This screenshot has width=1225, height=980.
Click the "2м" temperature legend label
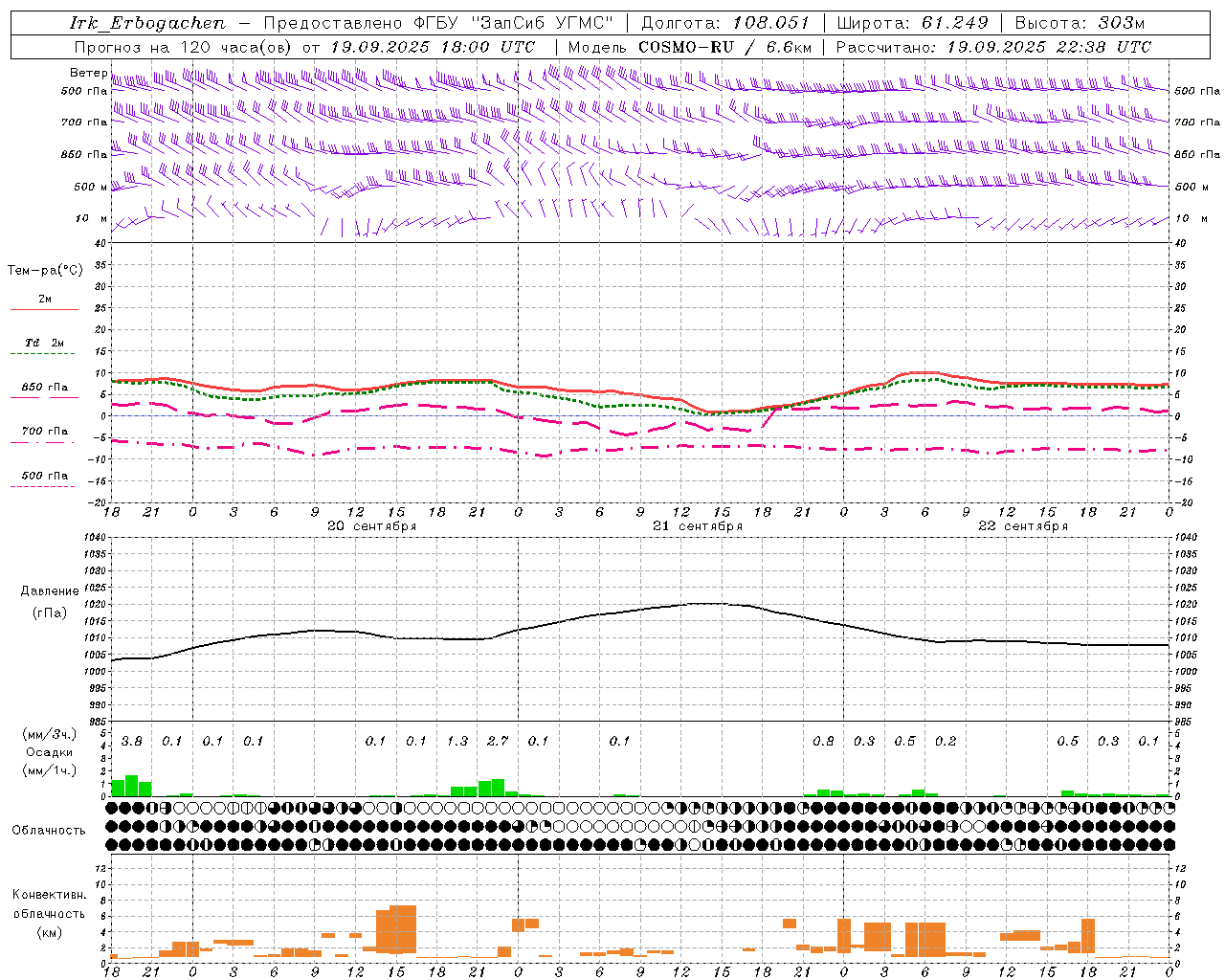[x=45, y=299]
